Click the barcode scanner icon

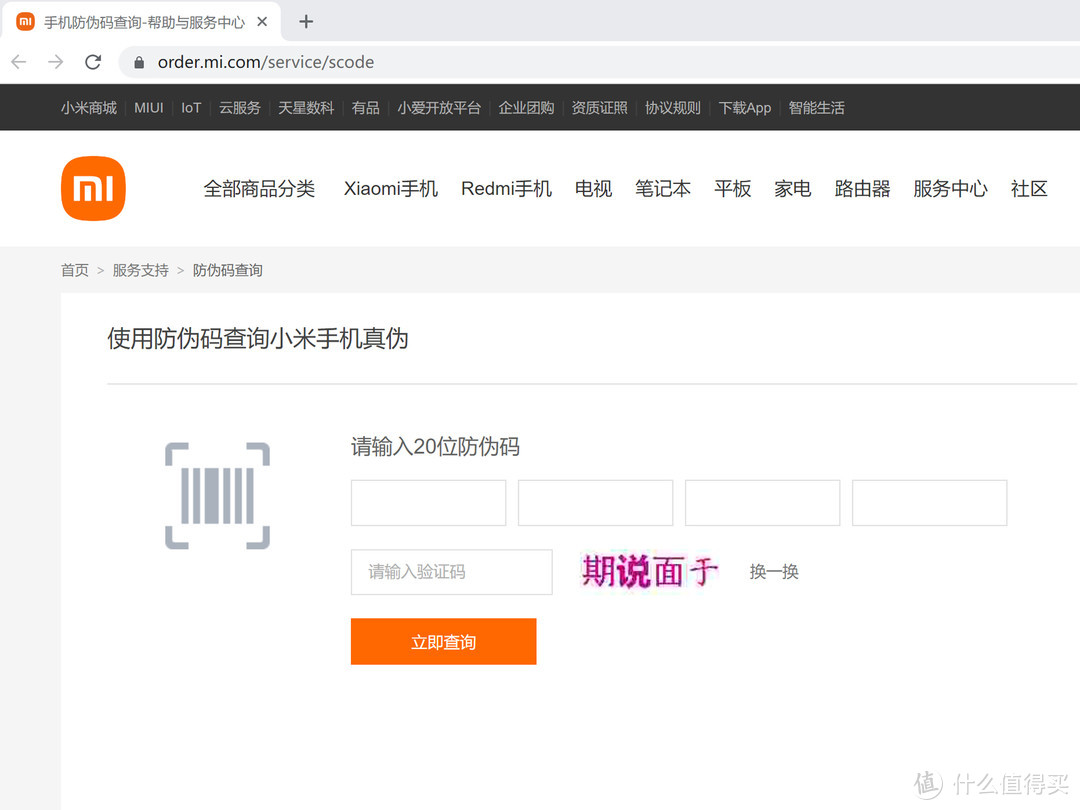tap(218, 496)
